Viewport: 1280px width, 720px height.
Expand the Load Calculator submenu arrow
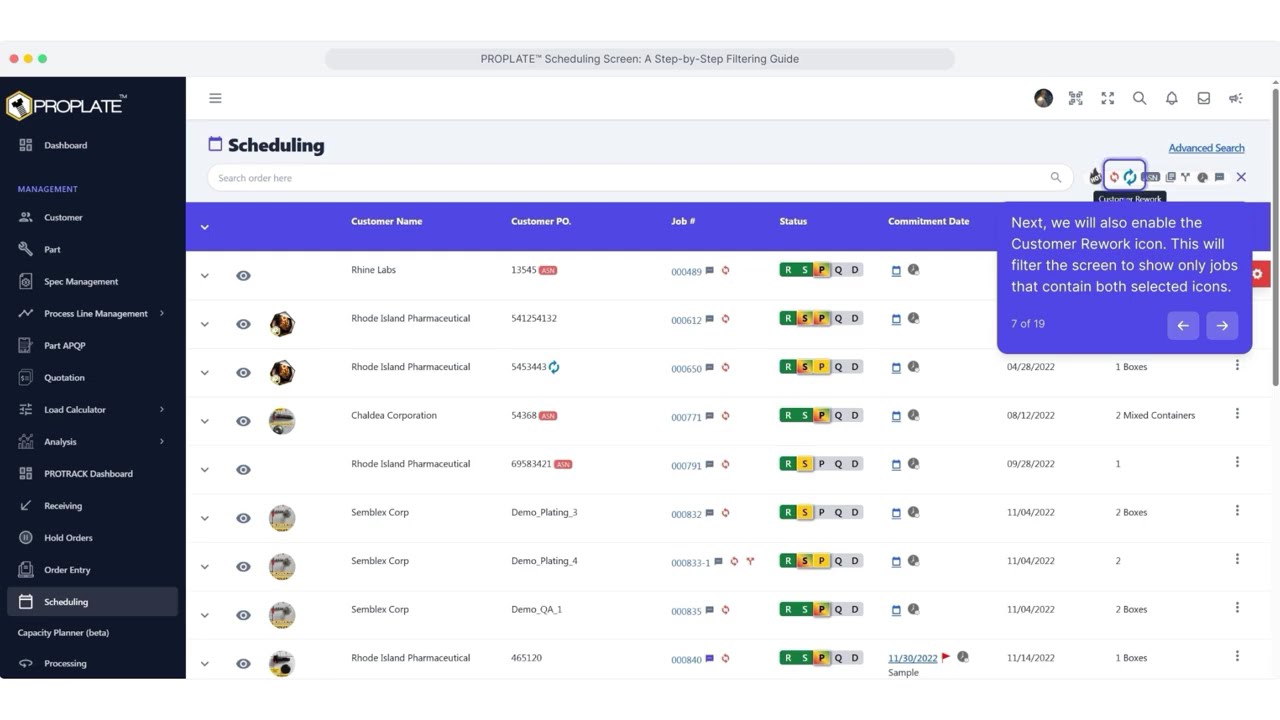click(162, 409)
